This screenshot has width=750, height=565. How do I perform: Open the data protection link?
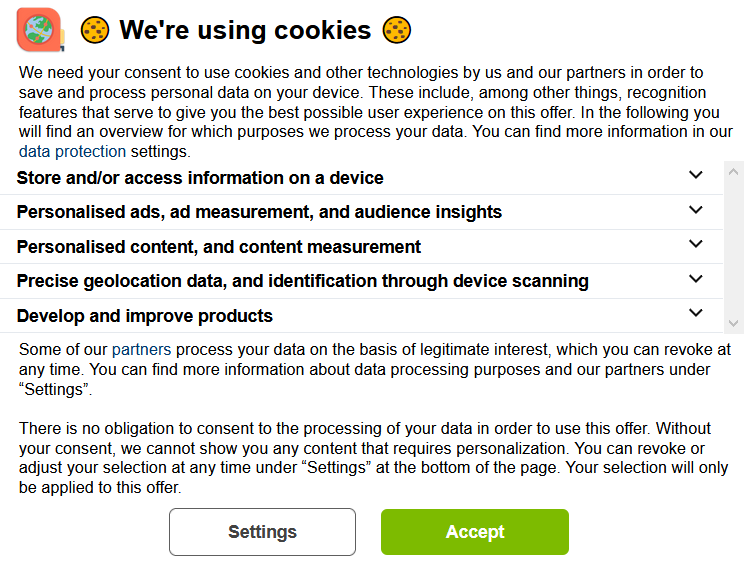click(72, 152)
